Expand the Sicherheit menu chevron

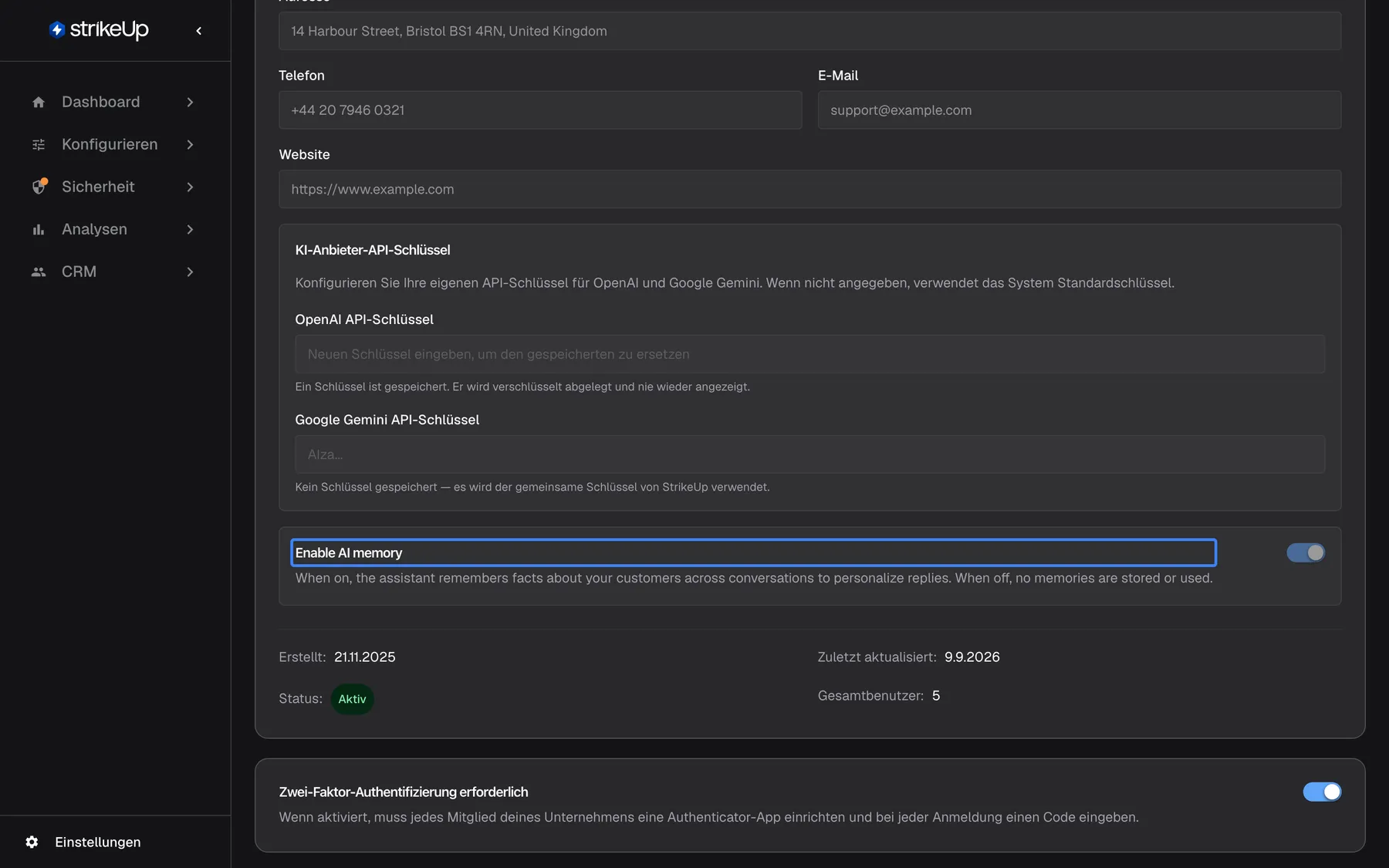[x=190, y=187]
